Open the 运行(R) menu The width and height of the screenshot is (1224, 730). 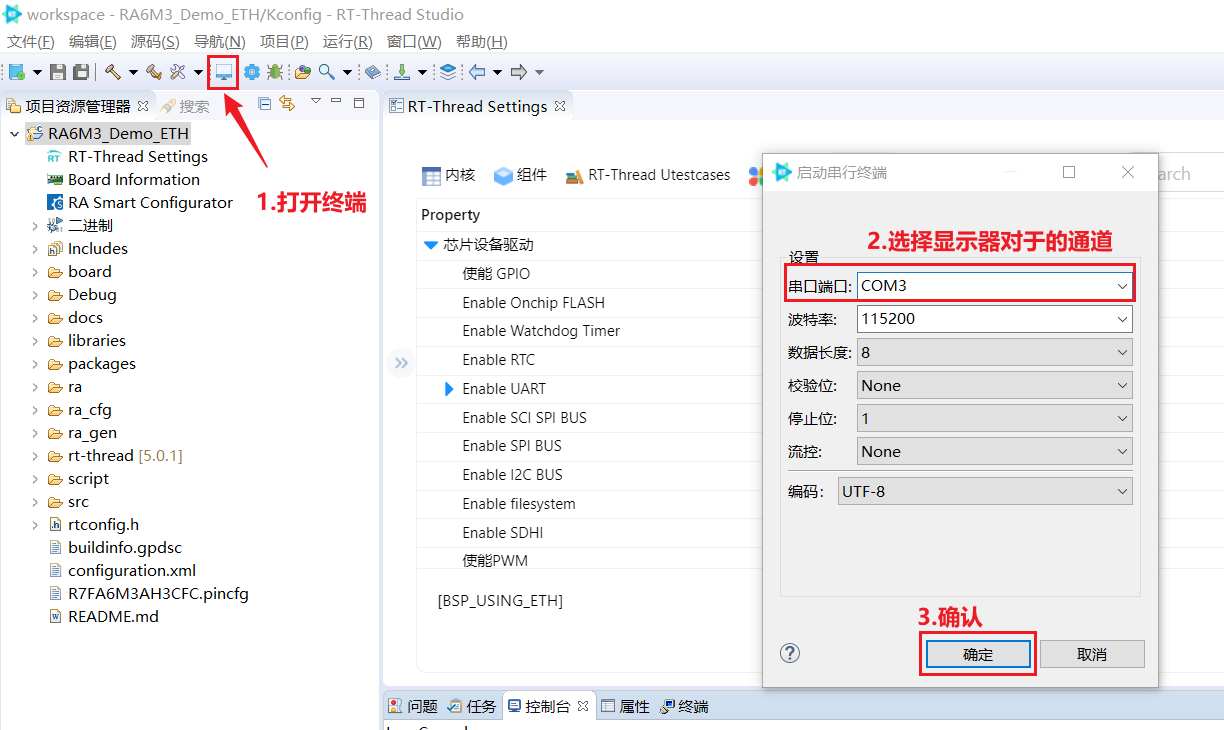coord(347,42)
